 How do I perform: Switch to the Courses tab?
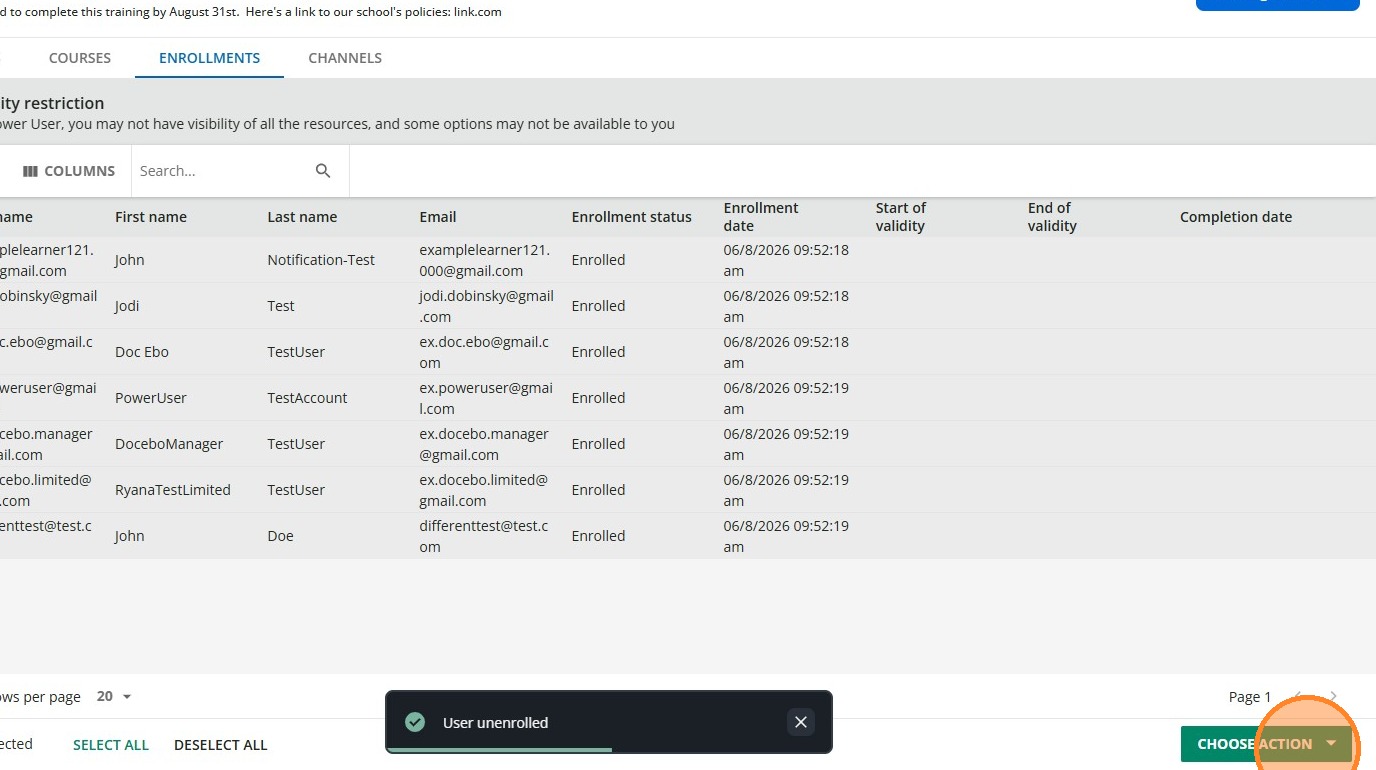click(80, 58)
